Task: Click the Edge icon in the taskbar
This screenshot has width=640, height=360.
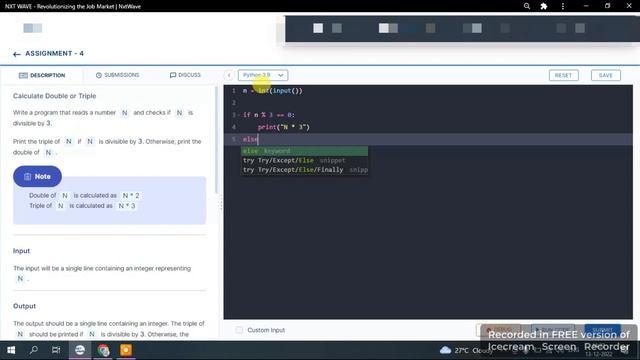Action: pyautogui.click(x=80, y=350)
